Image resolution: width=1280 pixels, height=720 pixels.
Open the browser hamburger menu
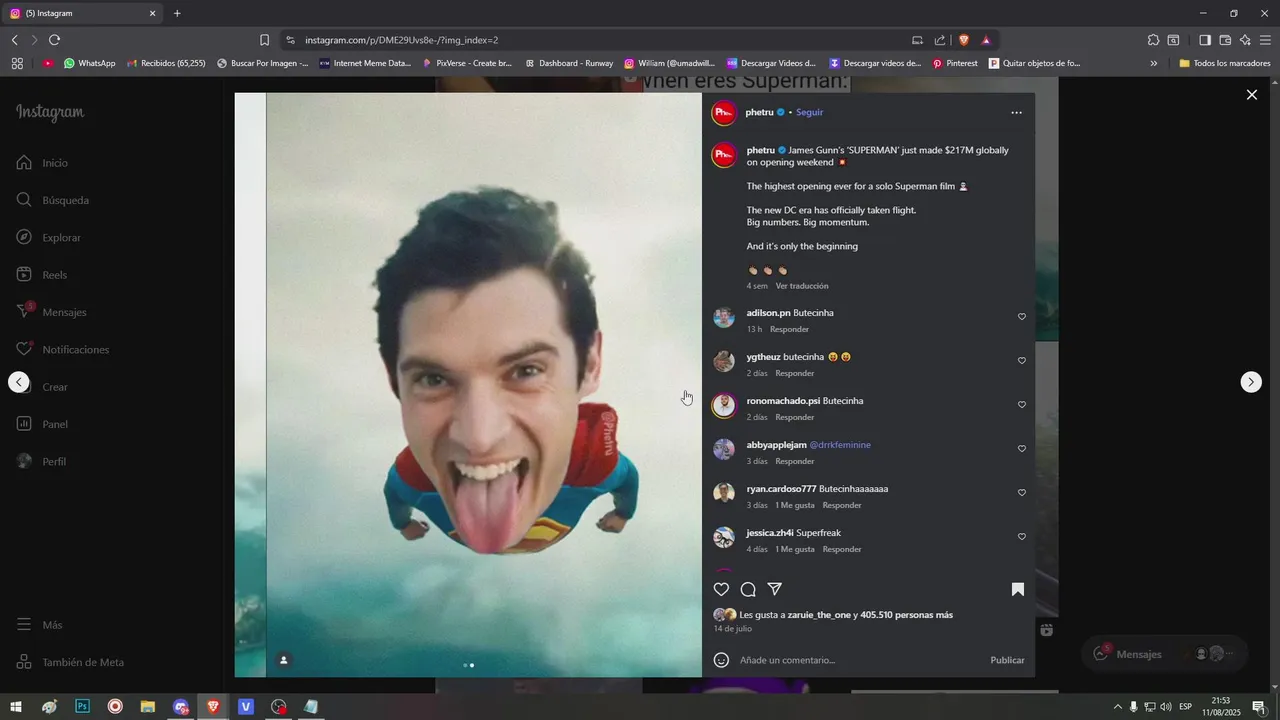pos(1265,40)
